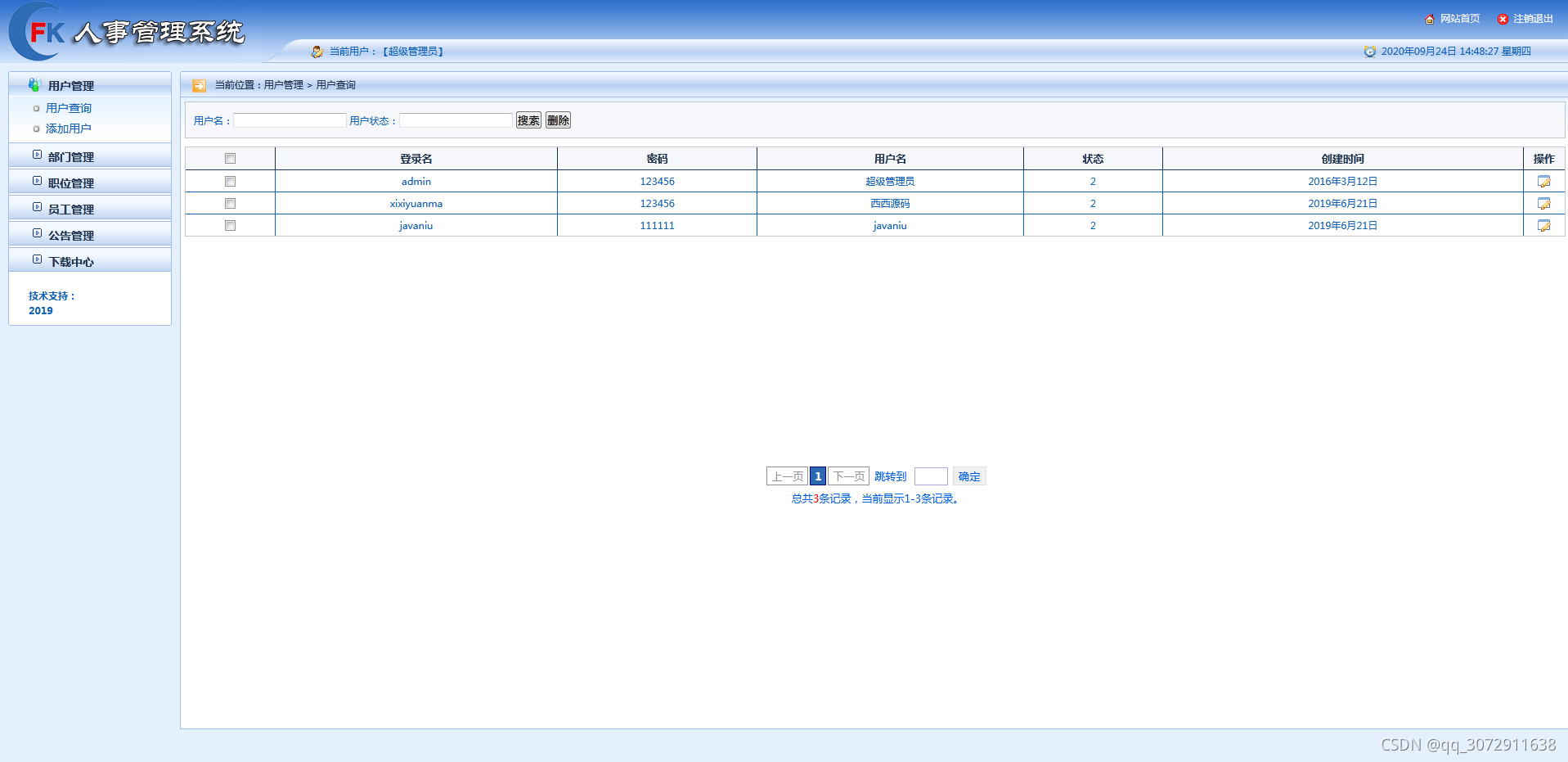Click the edit icon for xixiyuanma row

click(1543, 203)
